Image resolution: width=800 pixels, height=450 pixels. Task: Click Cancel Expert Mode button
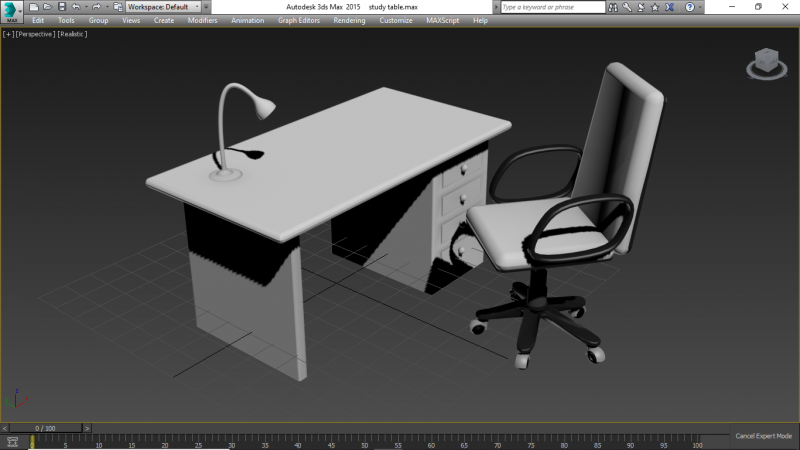coord(763,436)
